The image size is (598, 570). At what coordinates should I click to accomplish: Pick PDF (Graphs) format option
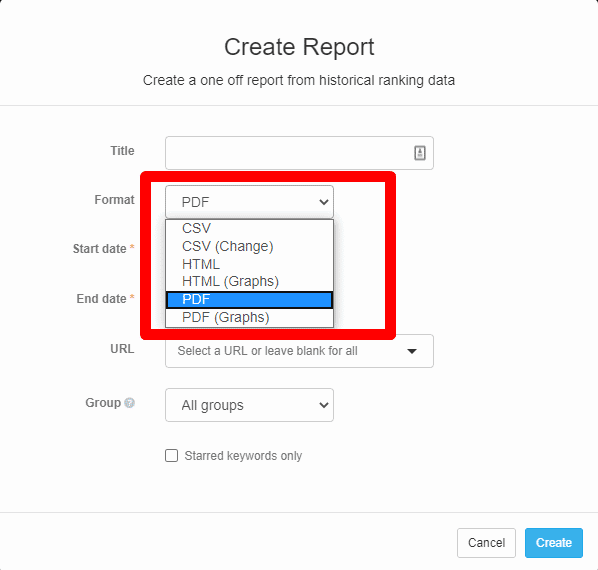coord(249,317)
